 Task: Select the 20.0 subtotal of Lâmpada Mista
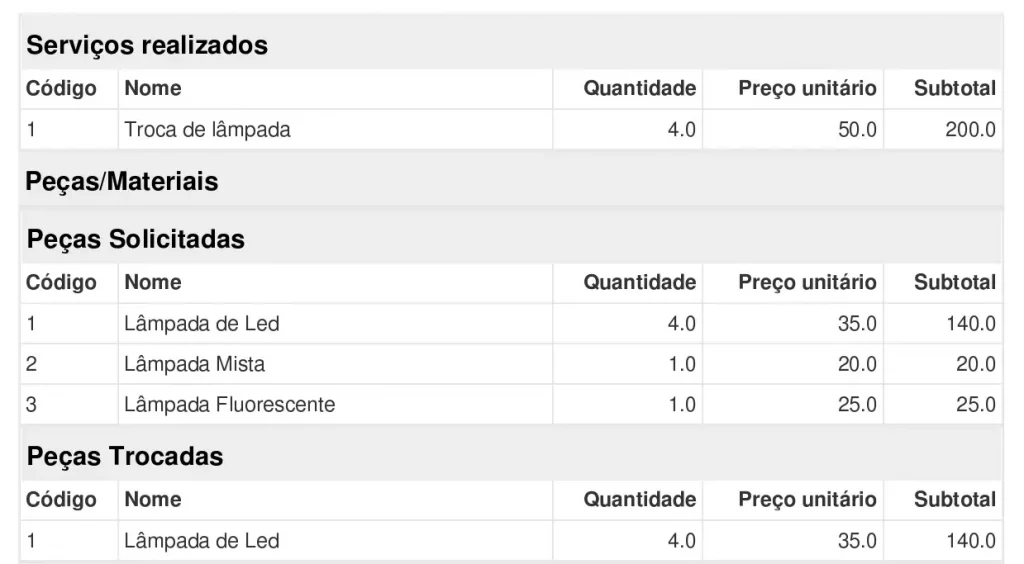coord(975,364)
